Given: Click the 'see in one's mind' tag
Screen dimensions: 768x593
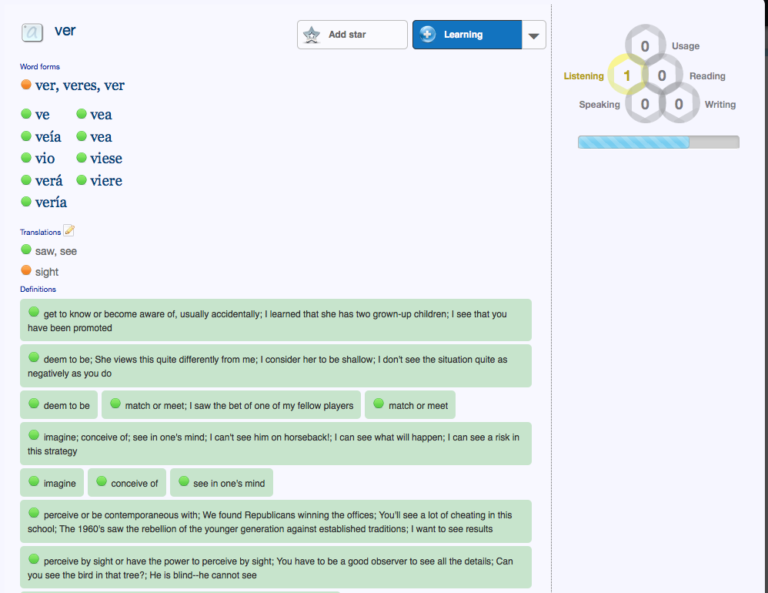Looking at the screenshot, I should point(221,483).
